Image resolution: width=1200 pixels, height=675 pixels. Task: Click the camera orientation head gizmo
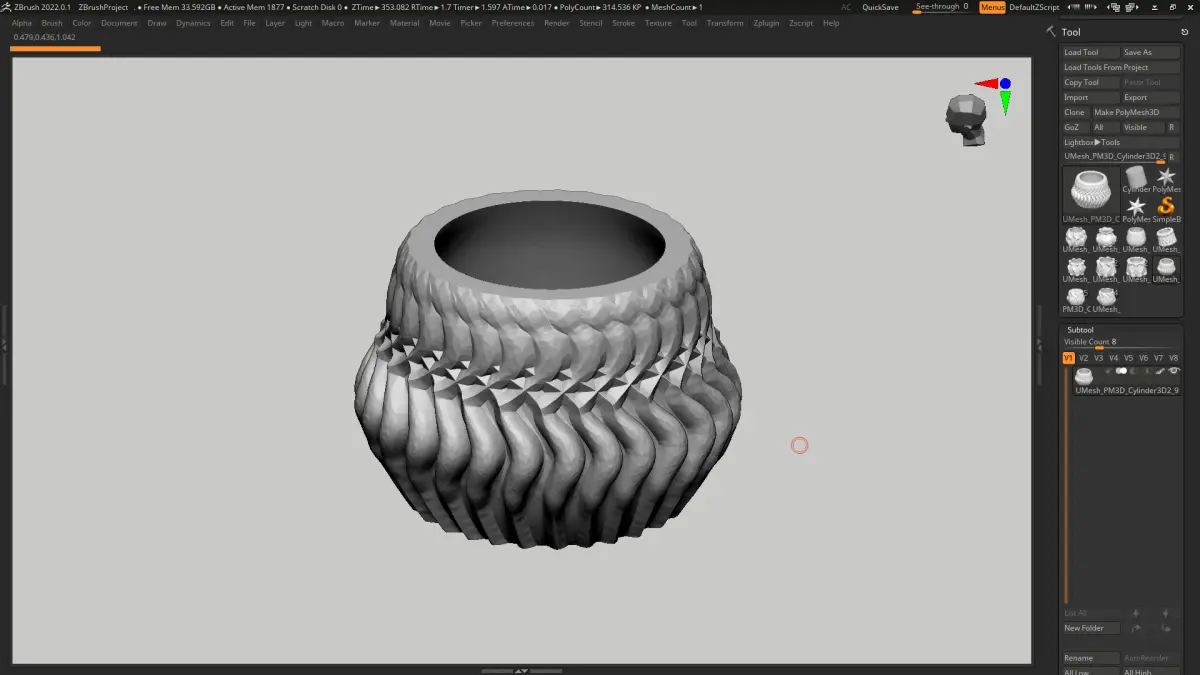click(x=965, y=120)
